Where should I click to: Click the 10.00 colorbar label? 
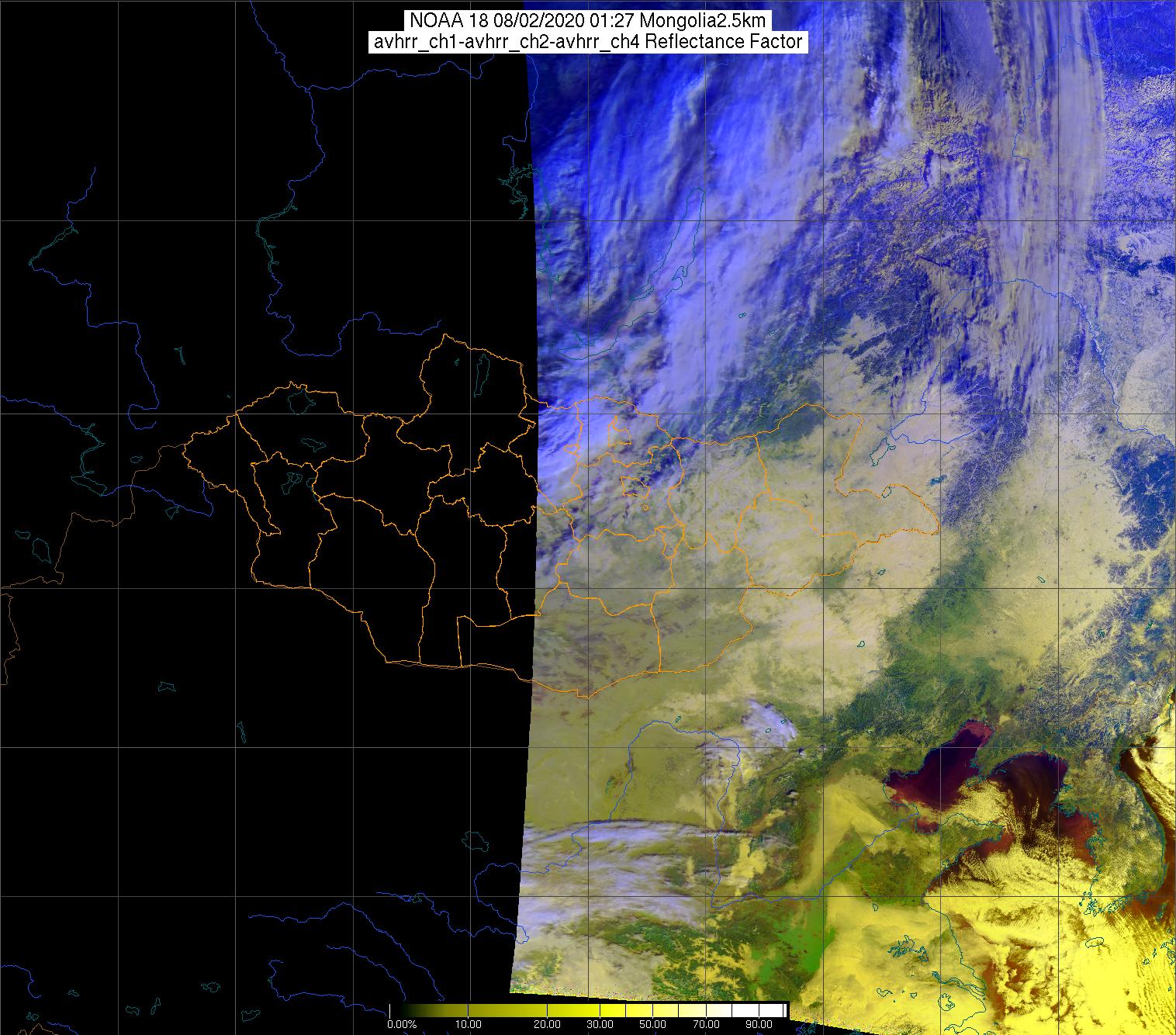point(469,1024)
